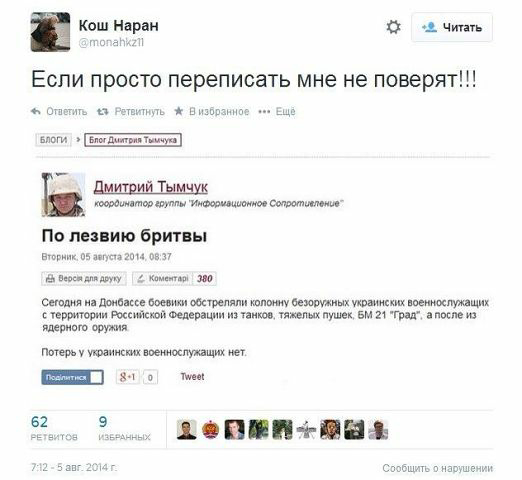The width and height of the screenshot is (522, 480).
Task: Open the 9 избранных count
Action: [x=124, y=429]
